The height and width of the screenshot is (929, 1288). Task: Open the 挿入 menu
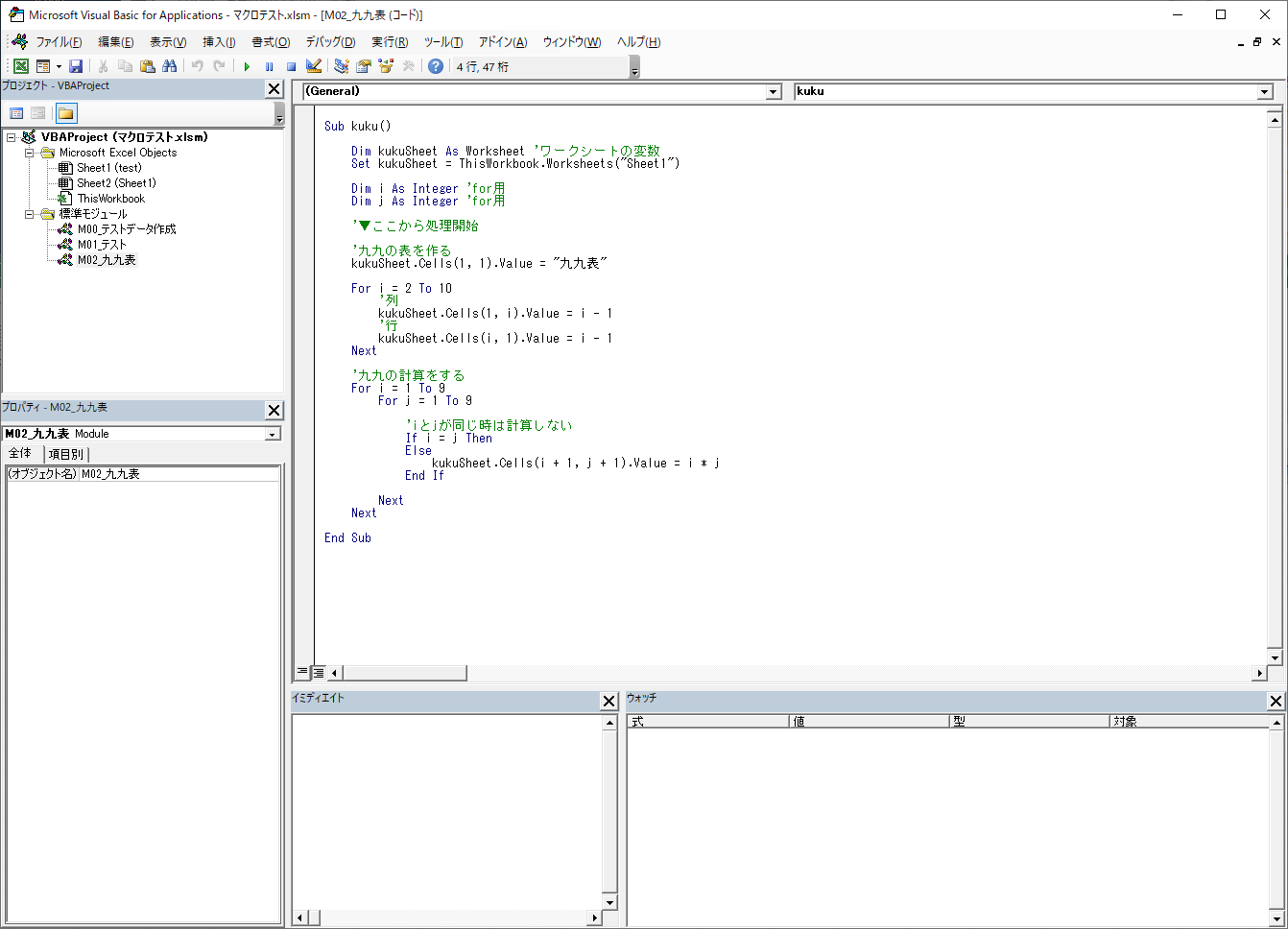coord(219,42)
